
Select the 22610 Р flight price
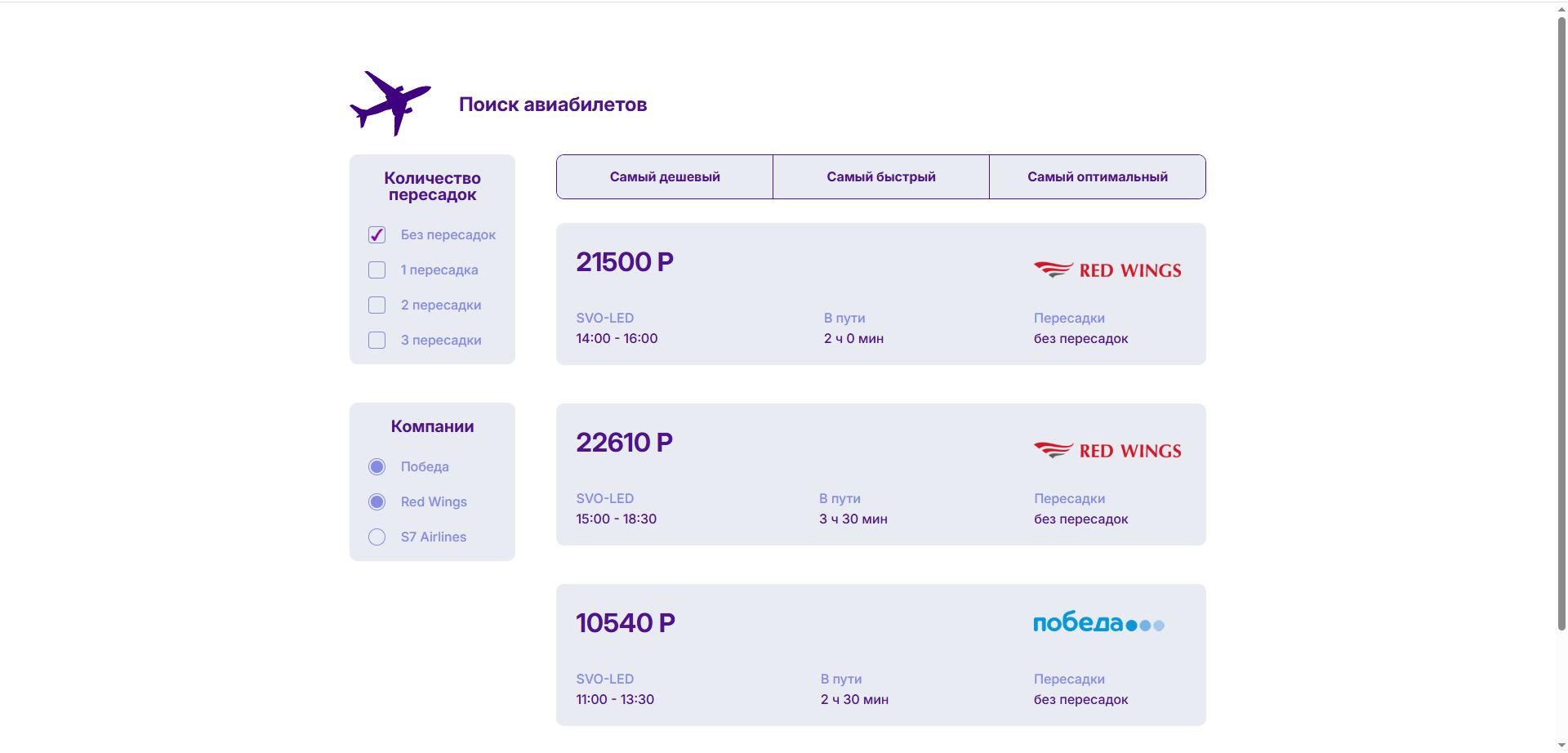point(624,443)
